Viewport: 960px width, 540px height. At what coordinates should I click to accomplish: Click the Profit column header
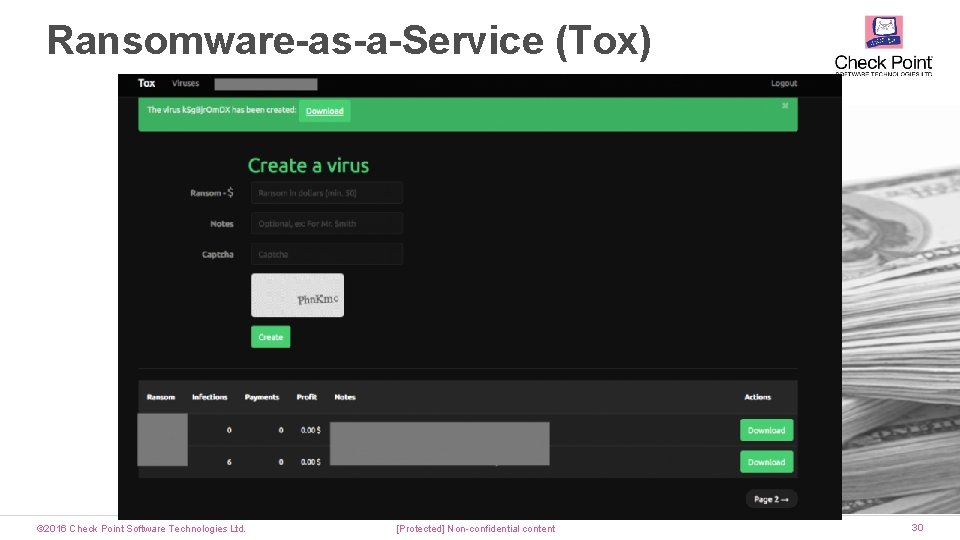point(307,397)
